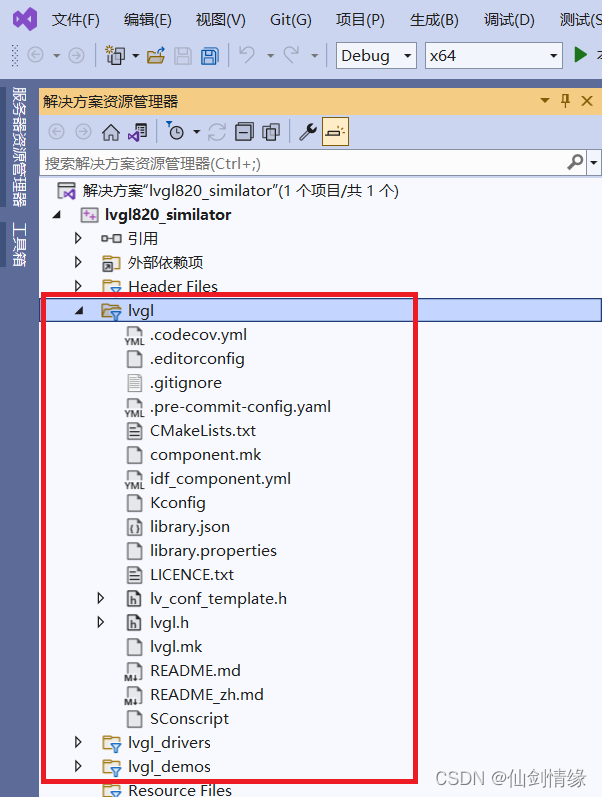Click Solution Explorer back button
Image resolution: width=602 pixels, height=797 pixels.
point(56,132)
